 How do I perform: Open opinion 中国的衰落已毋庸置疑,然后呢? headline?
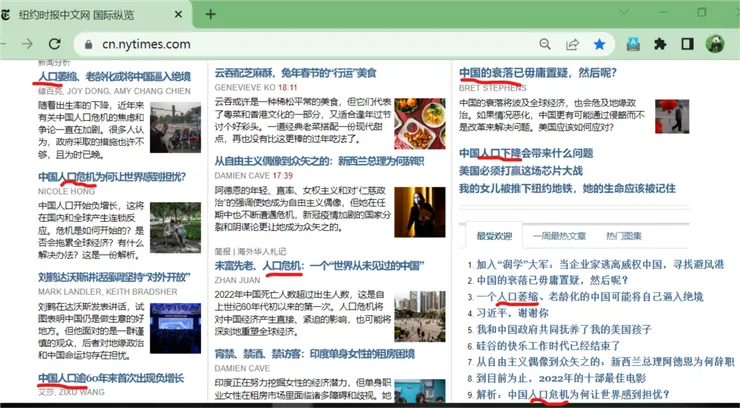538,73
